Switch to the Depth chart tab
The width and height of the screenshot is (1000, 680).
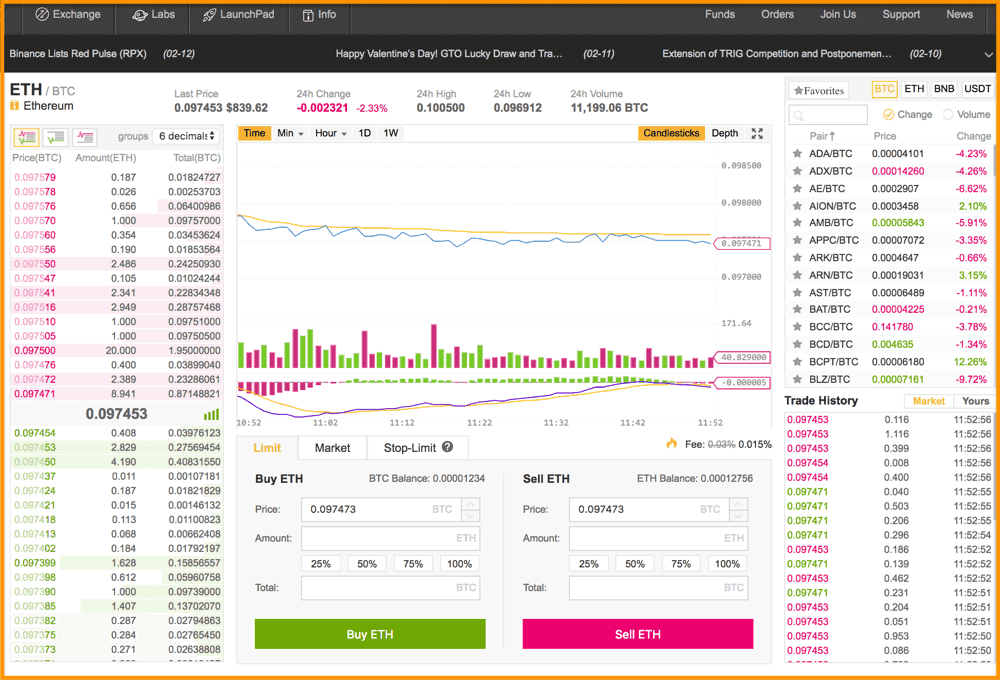coord(724,133)
